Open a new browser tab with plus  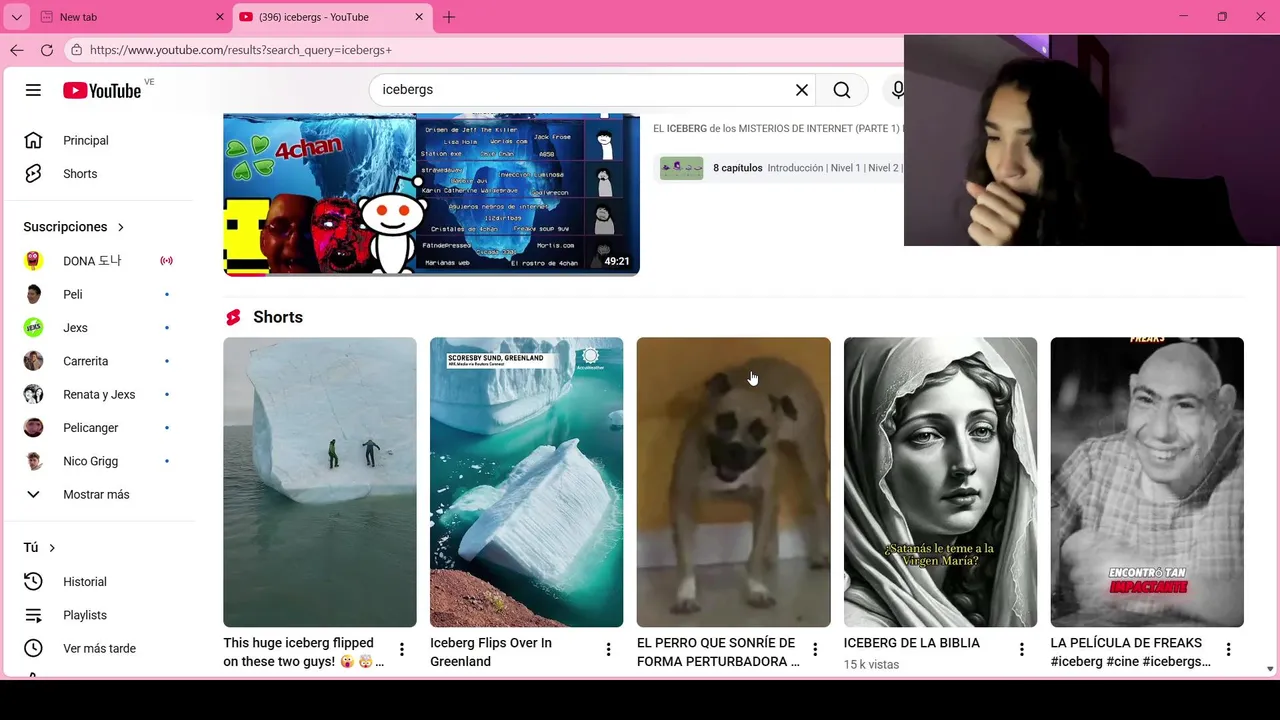tap(449, 17)
